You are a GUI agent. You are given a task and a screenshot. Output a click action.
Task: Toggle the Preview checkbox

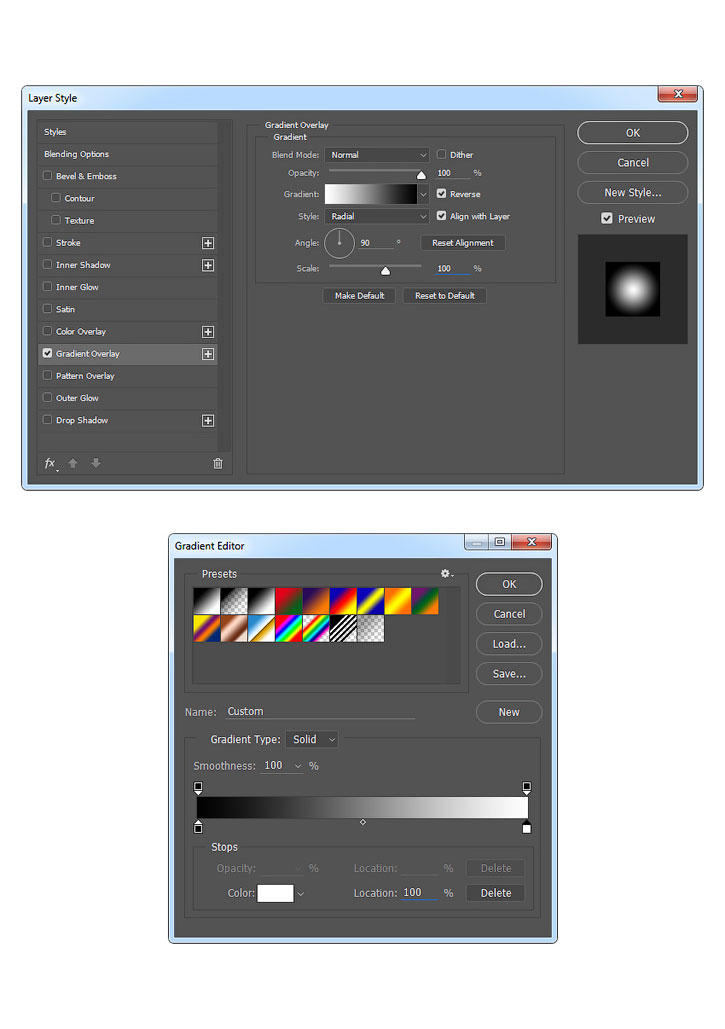[x=607, y=219]
